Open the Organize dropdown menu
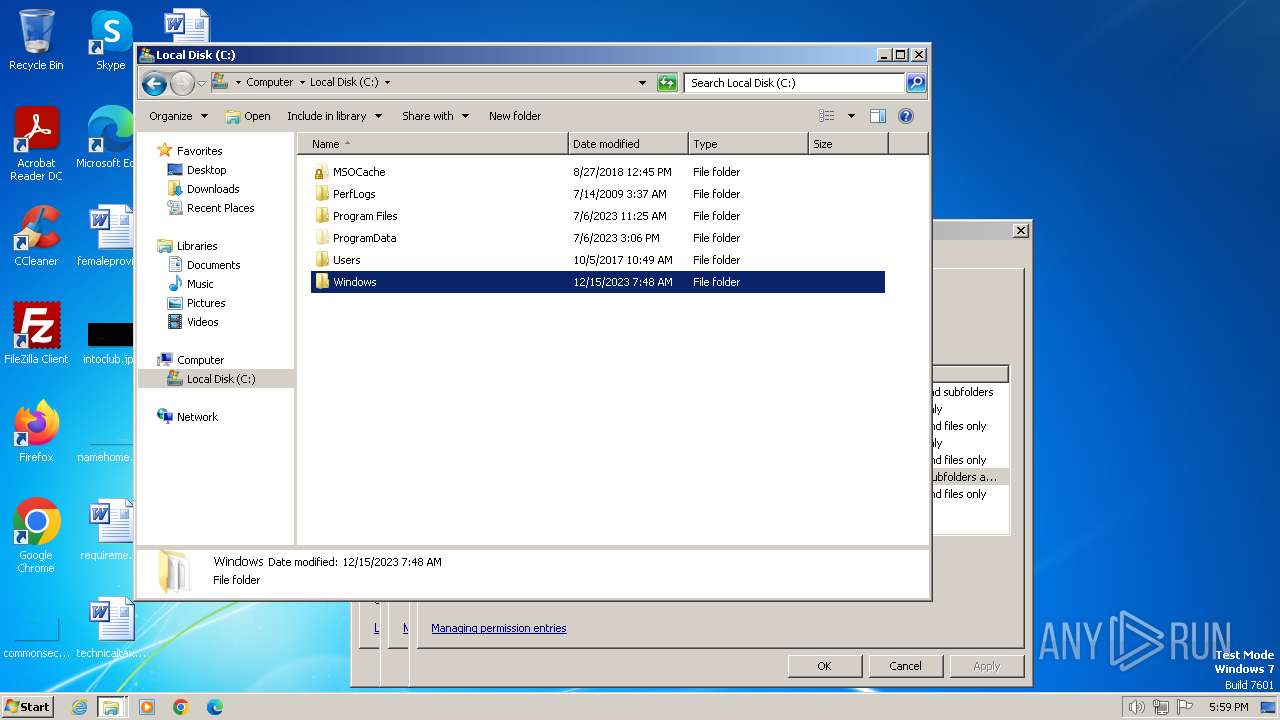This screenshot has width=1280, height=720. click(x=178, y=116)
